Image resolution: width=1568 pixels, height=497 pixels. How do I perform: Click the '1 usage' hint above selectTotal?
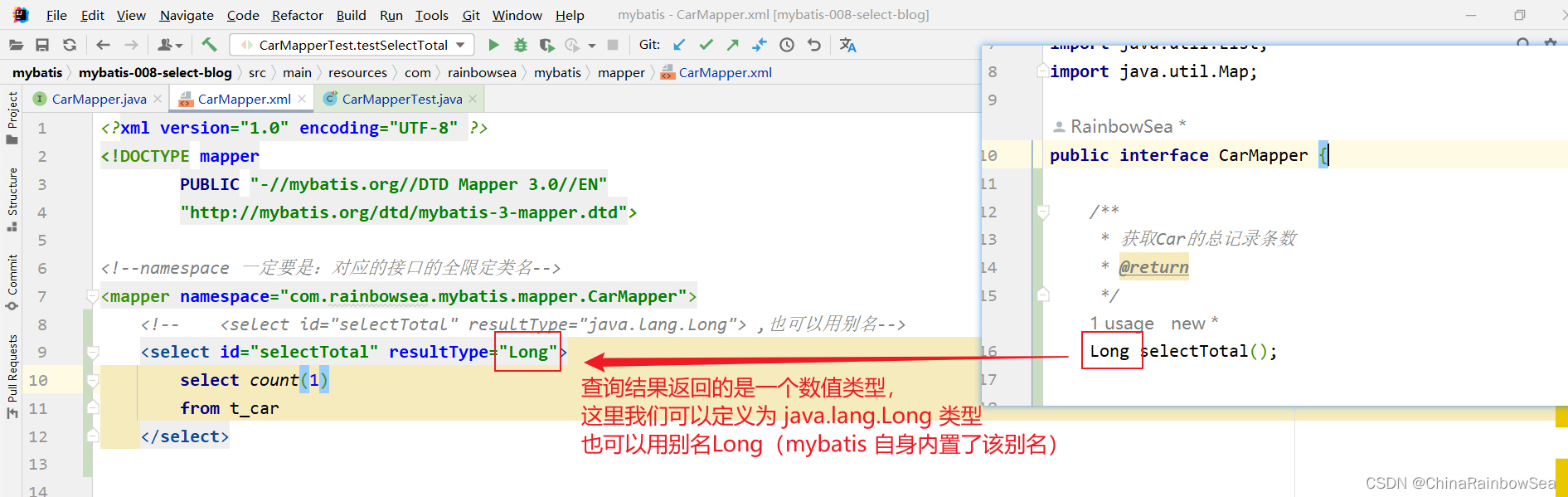point(1121,324)
